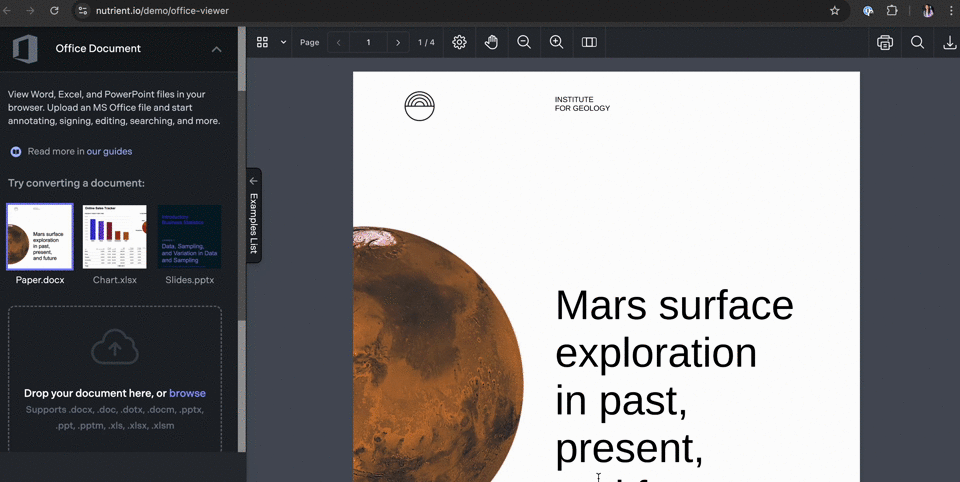Viewport: 960px width, 482px height.
Task: Click the 'Chart.xlsx' file label
Action: pyautogui.click(x=114, y=280)
